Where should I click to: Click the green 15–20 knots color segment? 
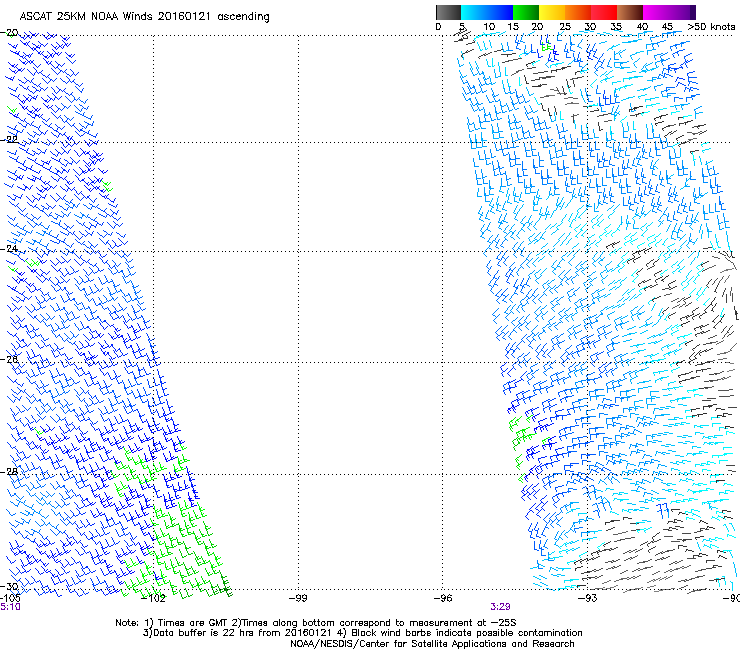click(x=526, y=12)
